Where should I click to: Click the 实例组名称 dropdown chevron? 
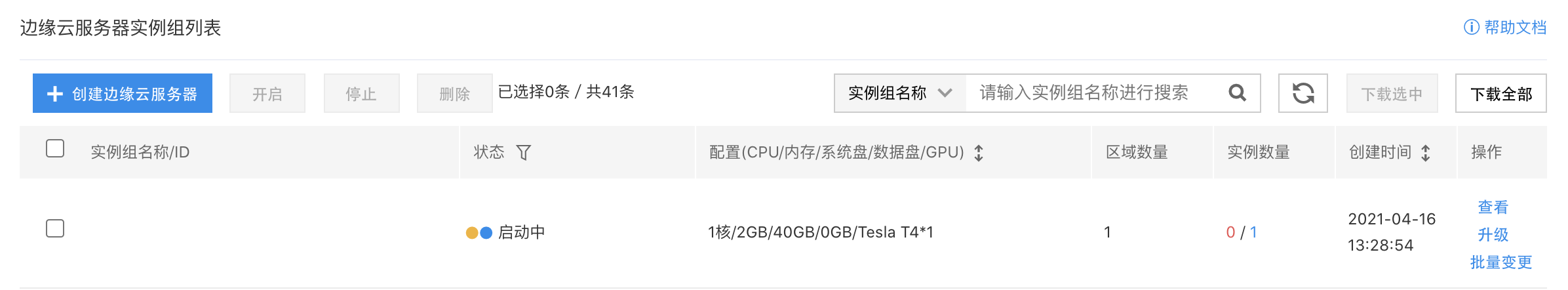[x=945, y=93]
